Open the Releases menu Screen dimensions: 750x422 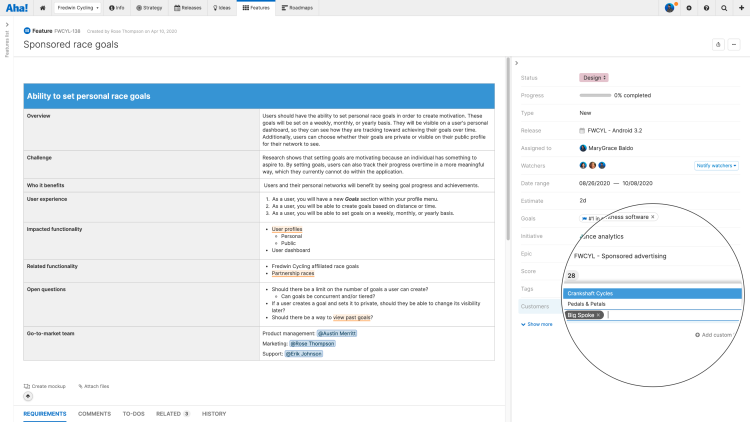(188, 8)
